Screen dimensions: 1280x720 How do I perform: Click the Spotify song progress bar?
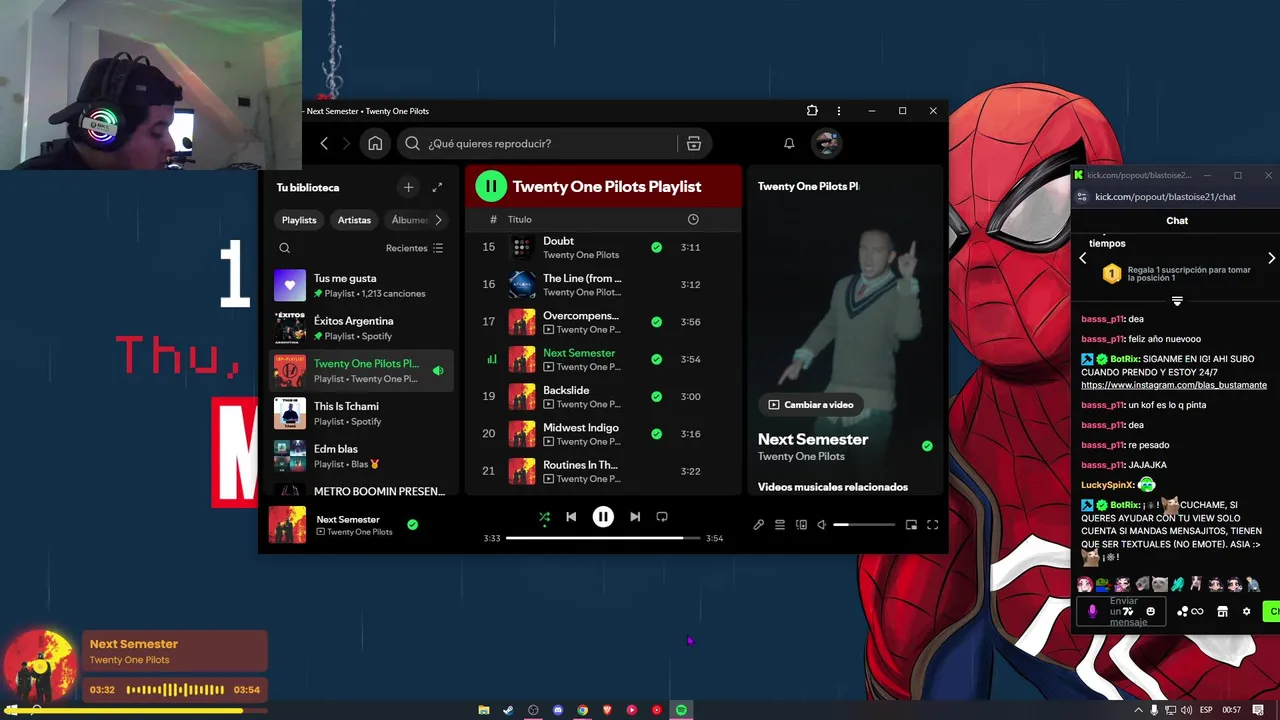pos(602,538)
